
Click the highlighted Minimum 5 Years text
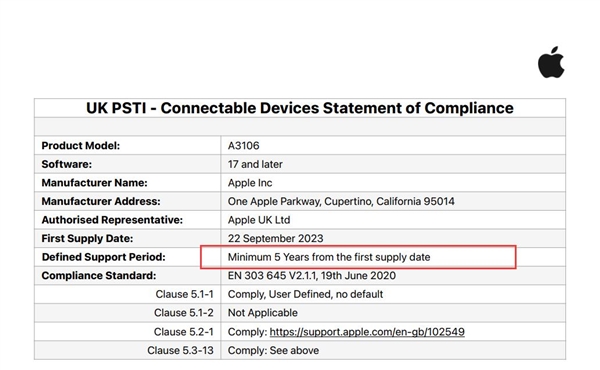(329, 257)
